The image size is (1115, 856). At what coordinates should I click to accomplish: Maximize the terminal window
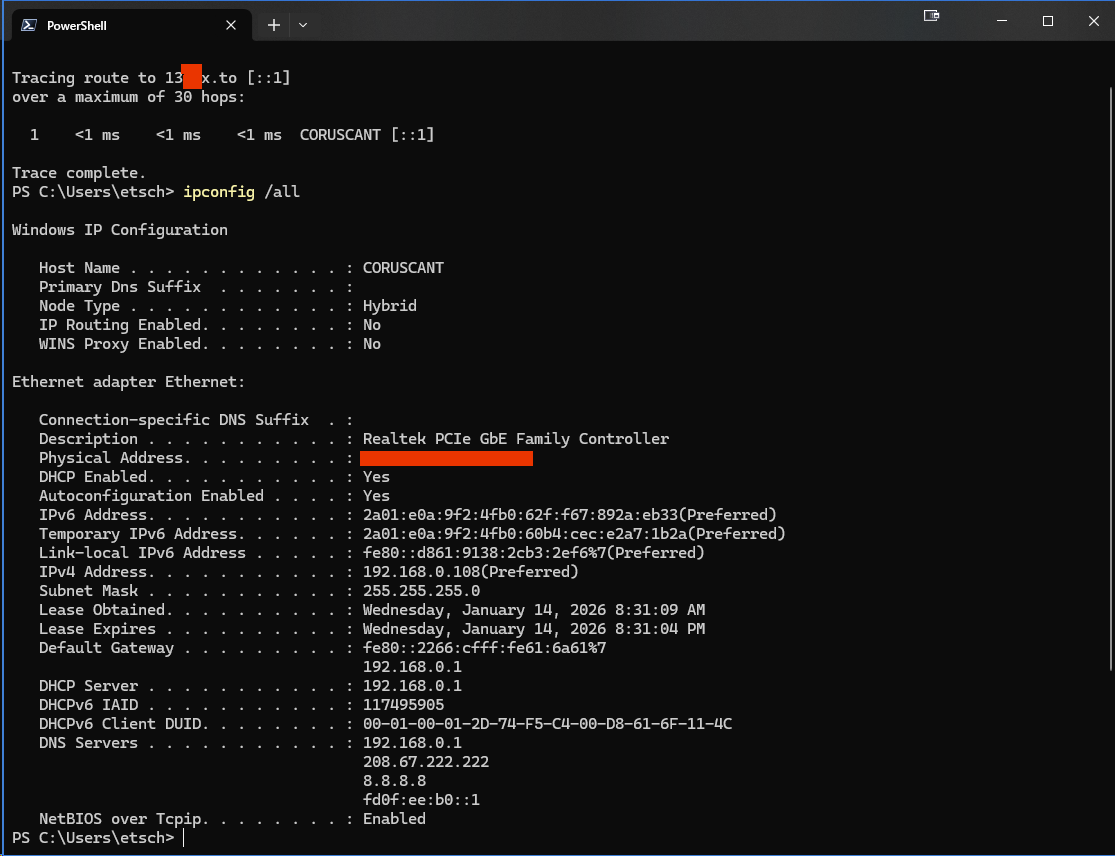click(x=1047, y=21)
